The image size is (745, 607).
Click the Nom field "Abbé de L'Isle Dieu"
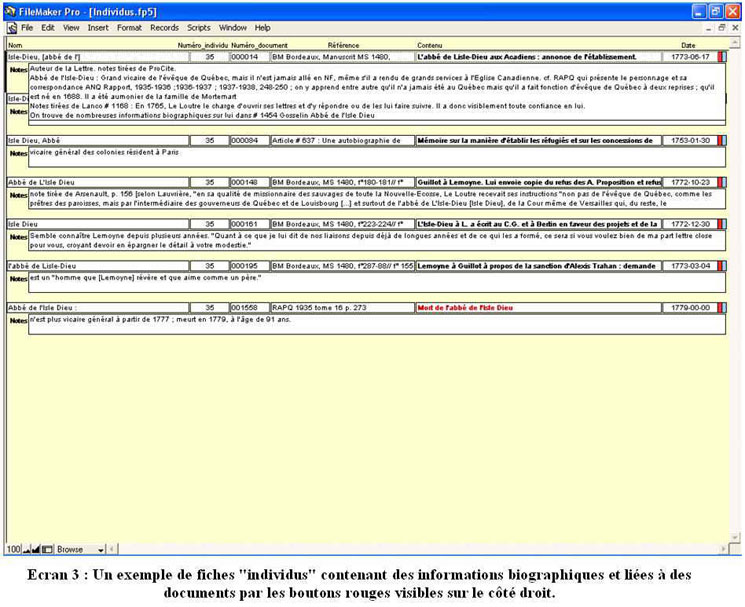(x=98, y=182)
